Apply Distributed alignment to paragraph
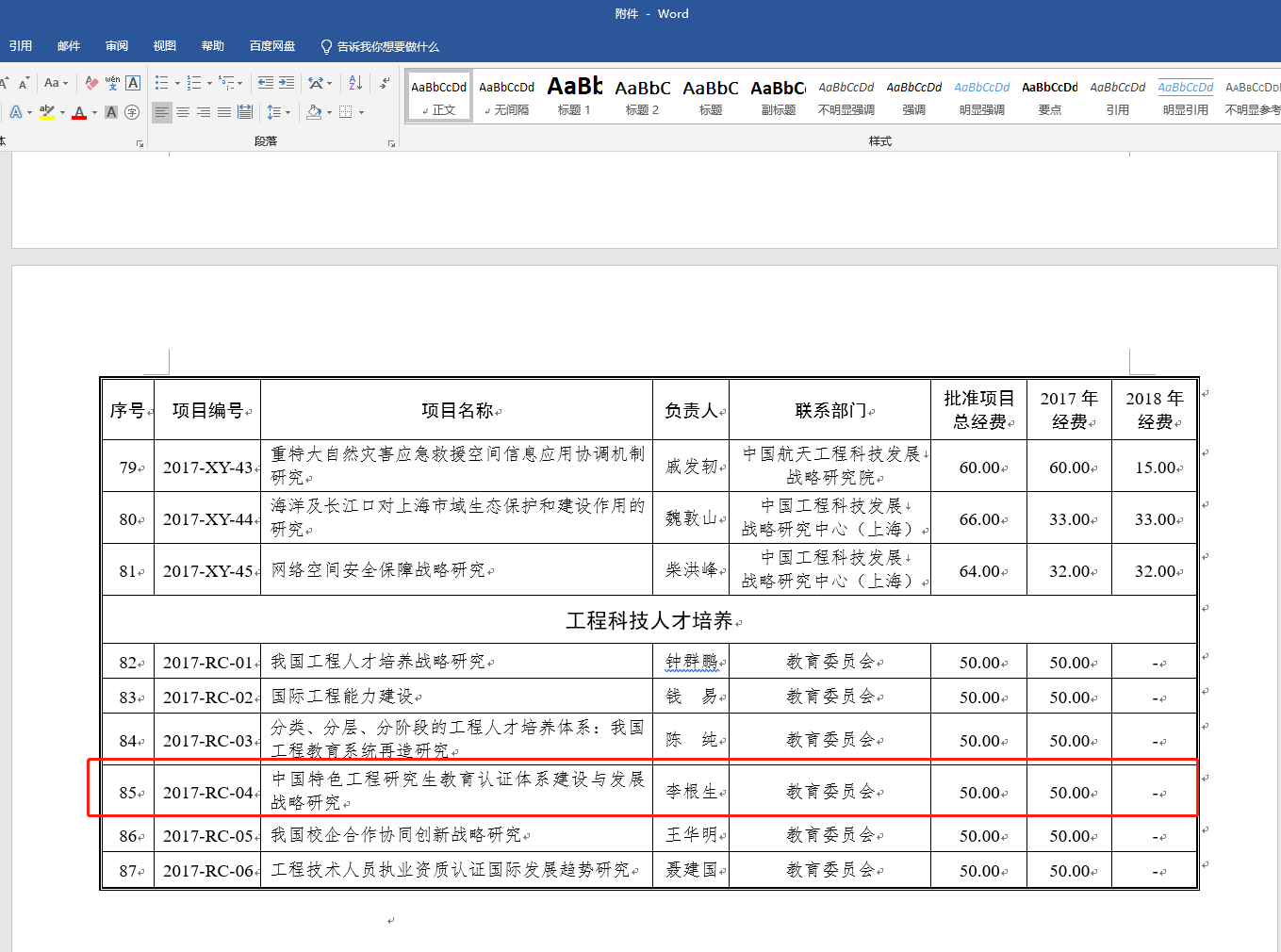 pos(245,112)
